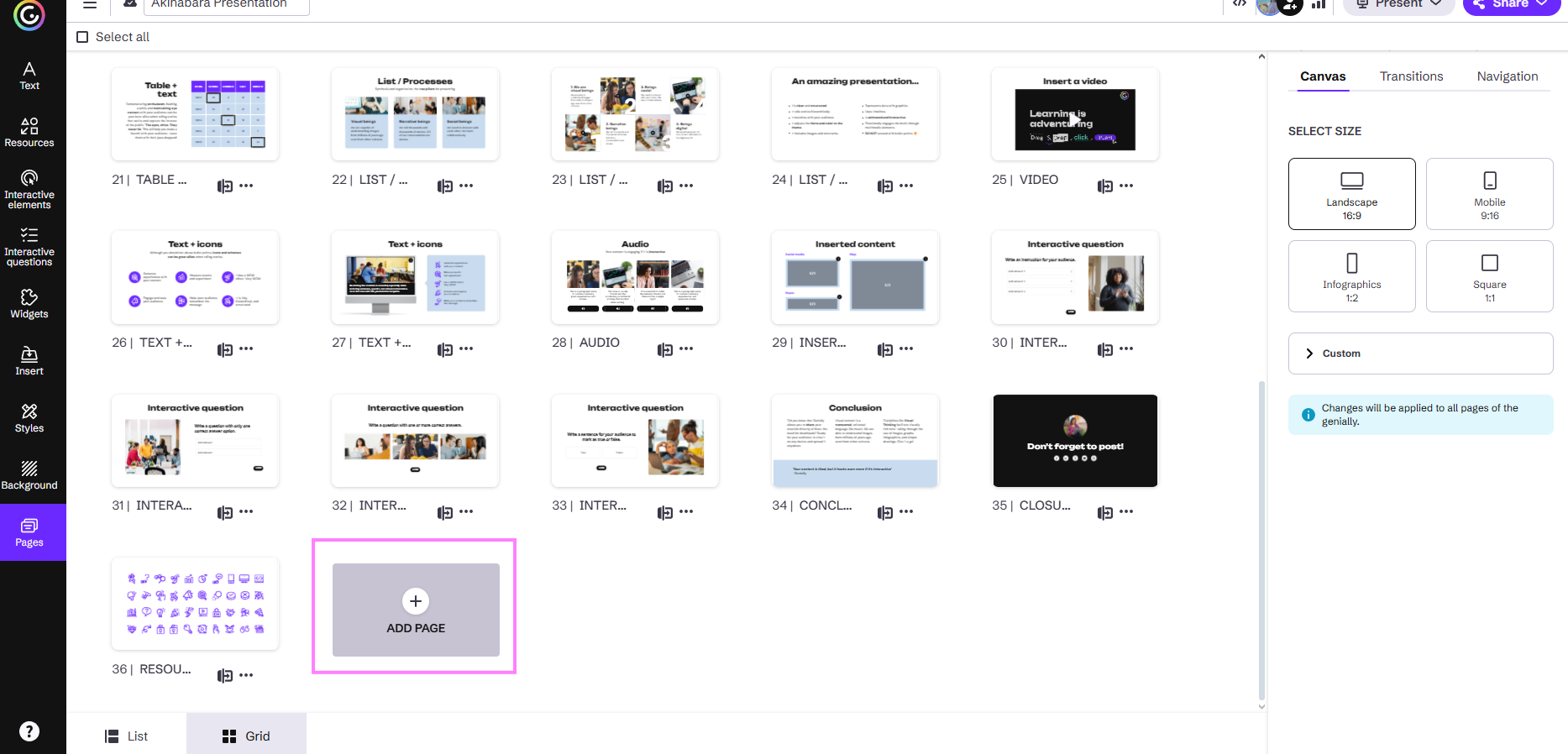
Task: Choose Landscape 16:9 size
Action: point(1351,194)
